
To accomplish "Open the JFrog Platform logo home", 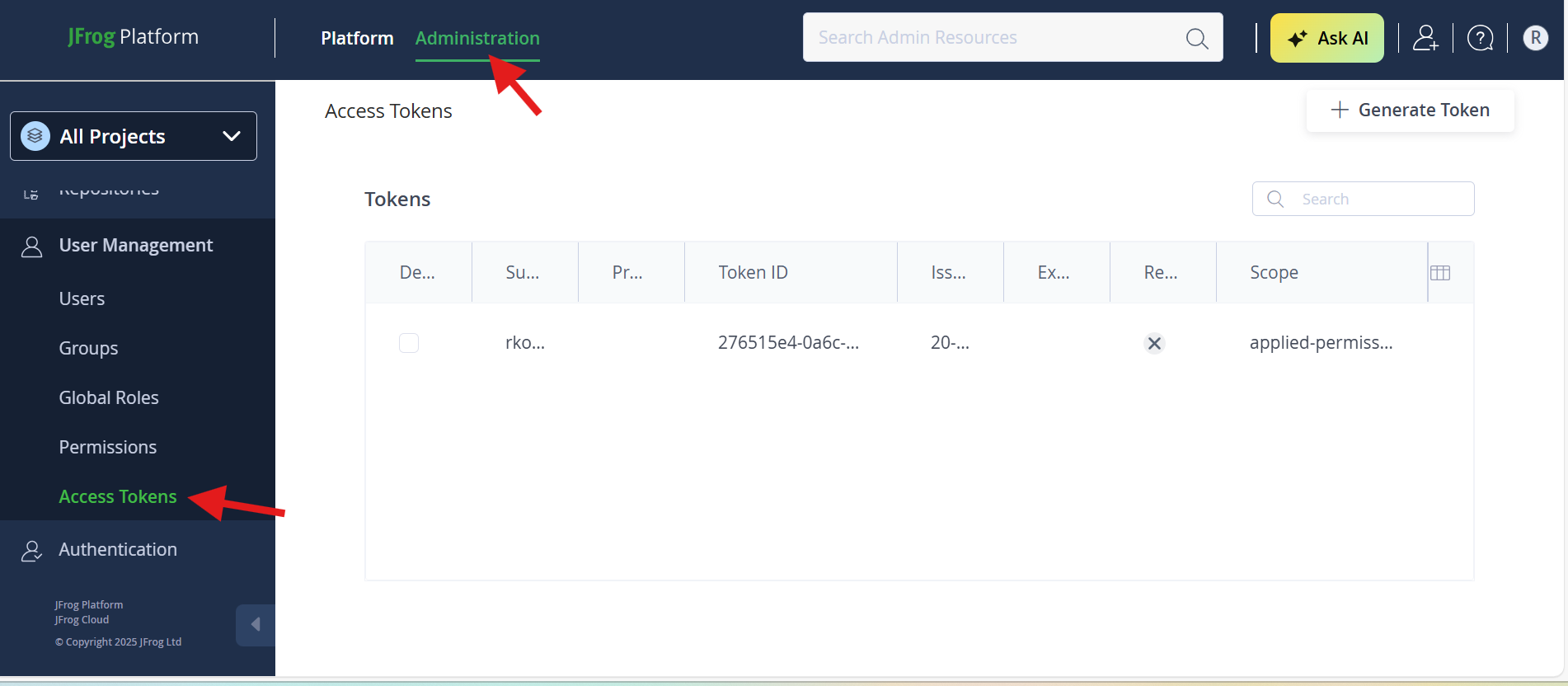I will click(x=133, y=36).
